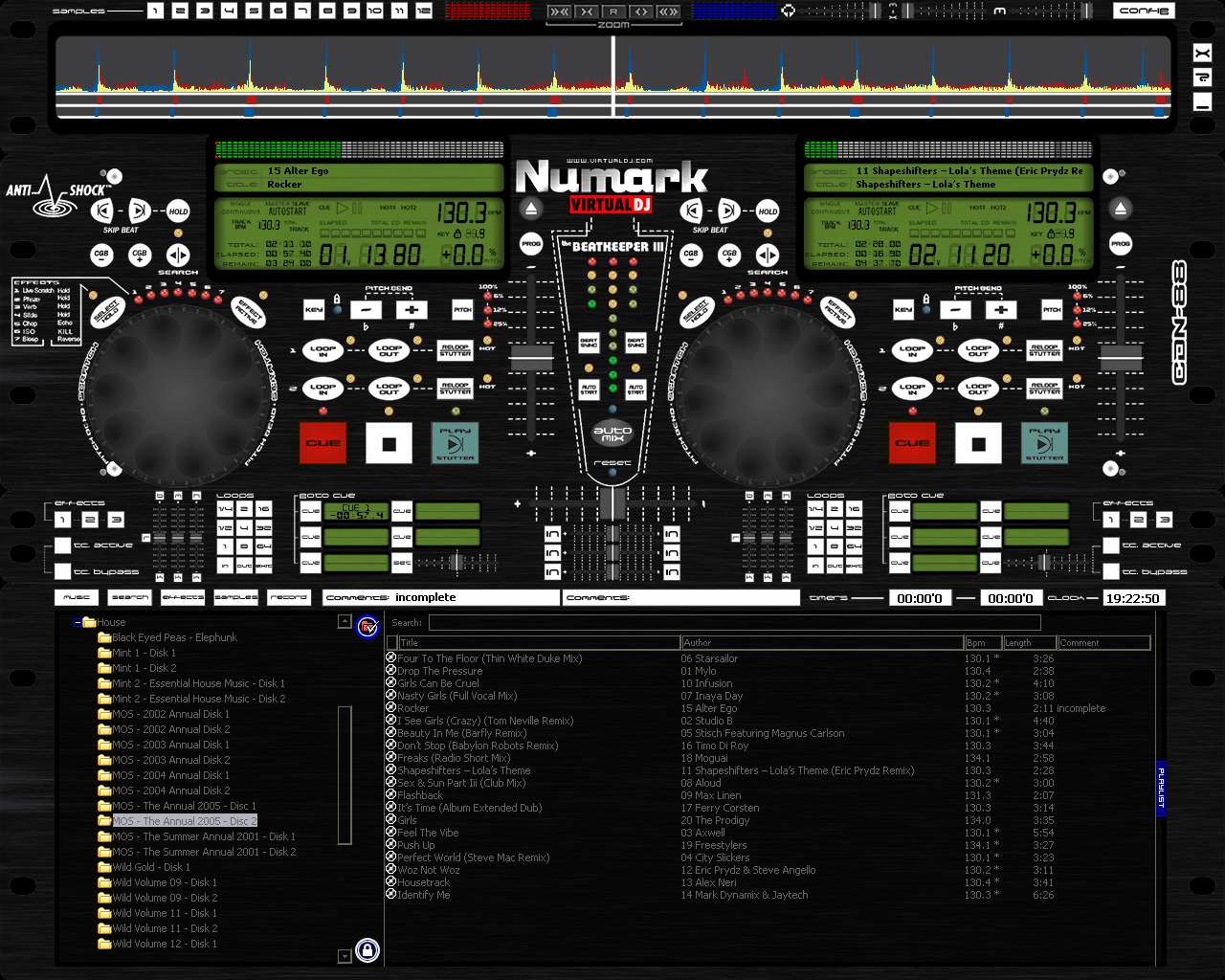Open the Effects tab
This screenshot has height=980, width=1225.
[183, 597]
